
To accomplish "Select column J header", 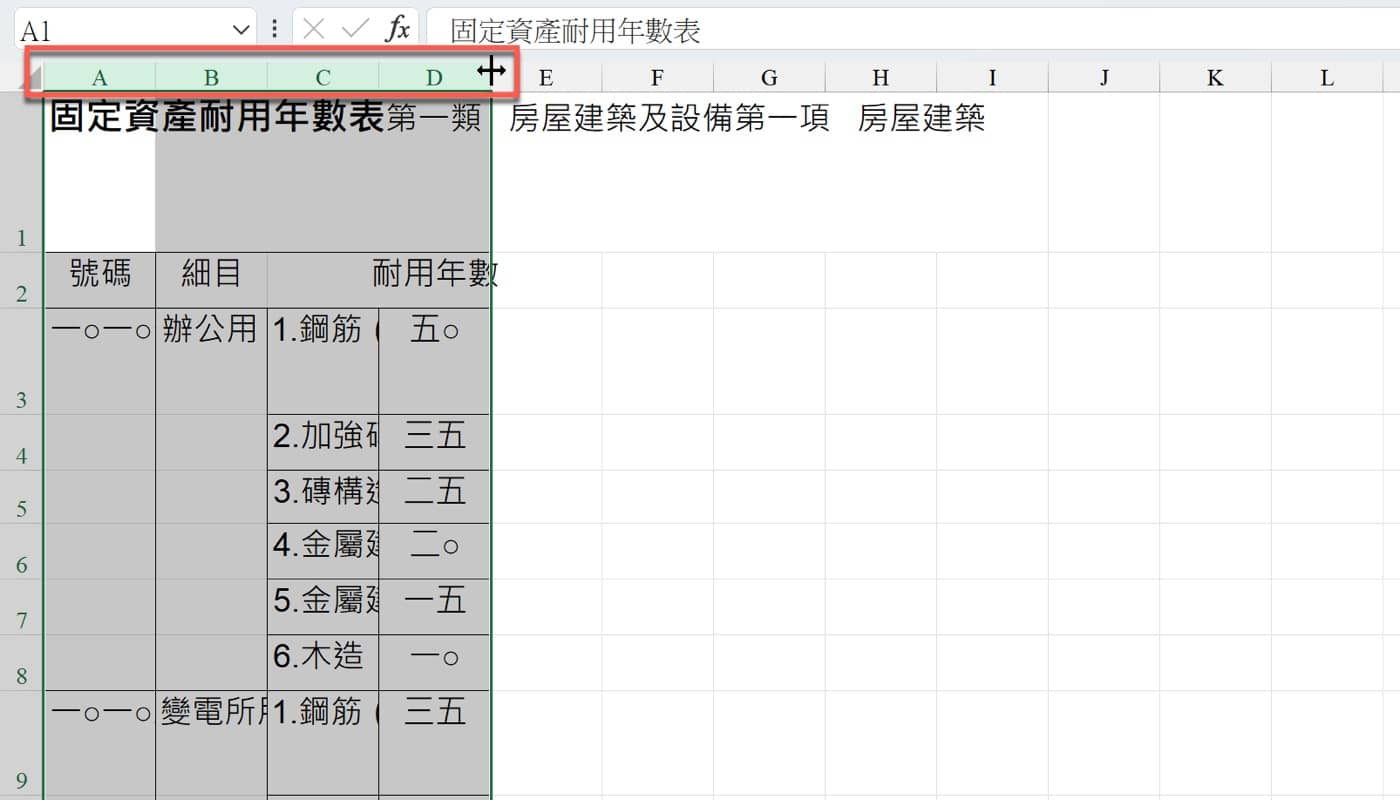I will pos(1104,78).
